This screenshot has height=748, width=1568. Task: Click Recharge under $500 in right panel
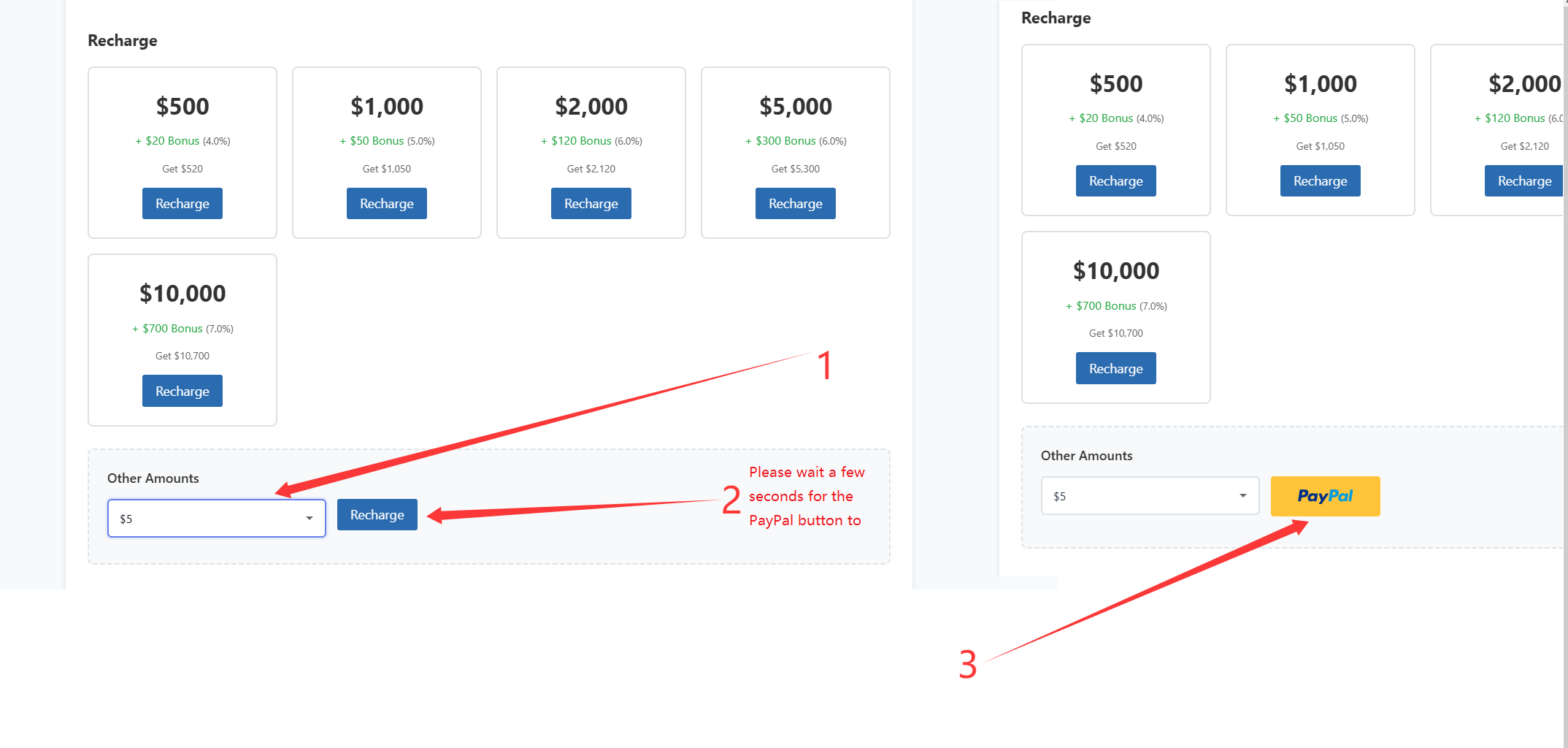coord(1115,181)
